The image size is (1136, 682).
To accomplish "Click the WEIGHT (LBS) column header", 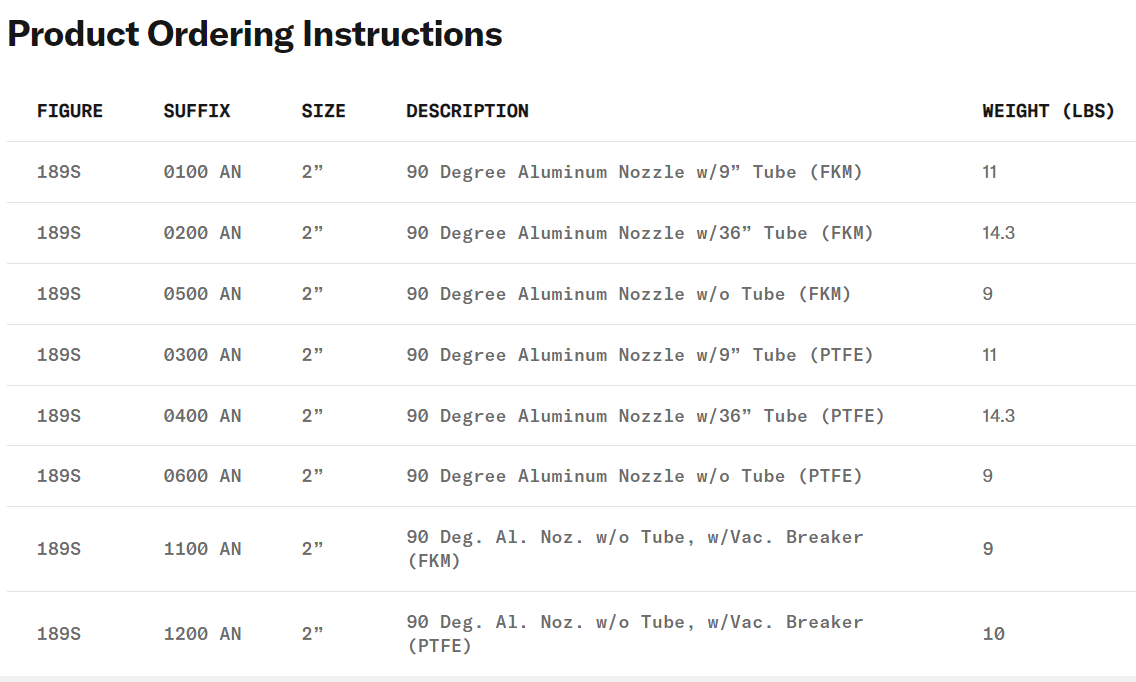I will pos(1048,111).
